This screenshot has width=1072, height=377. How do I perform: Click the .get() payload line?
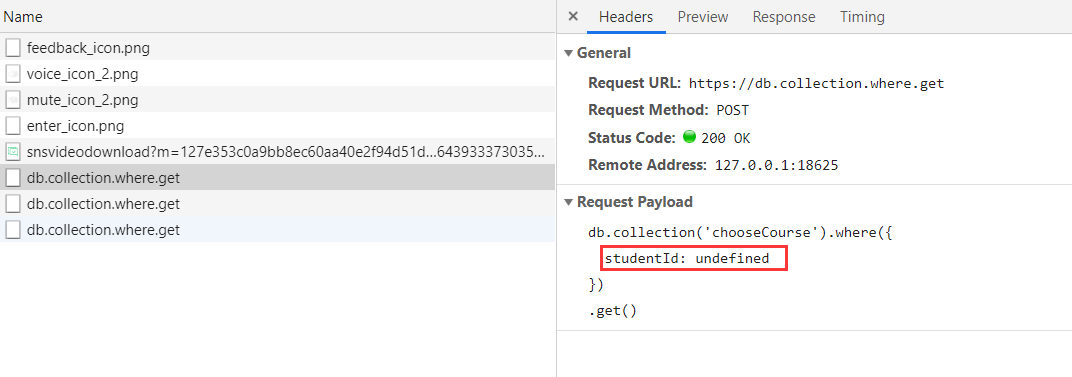[x=613, y=311]
